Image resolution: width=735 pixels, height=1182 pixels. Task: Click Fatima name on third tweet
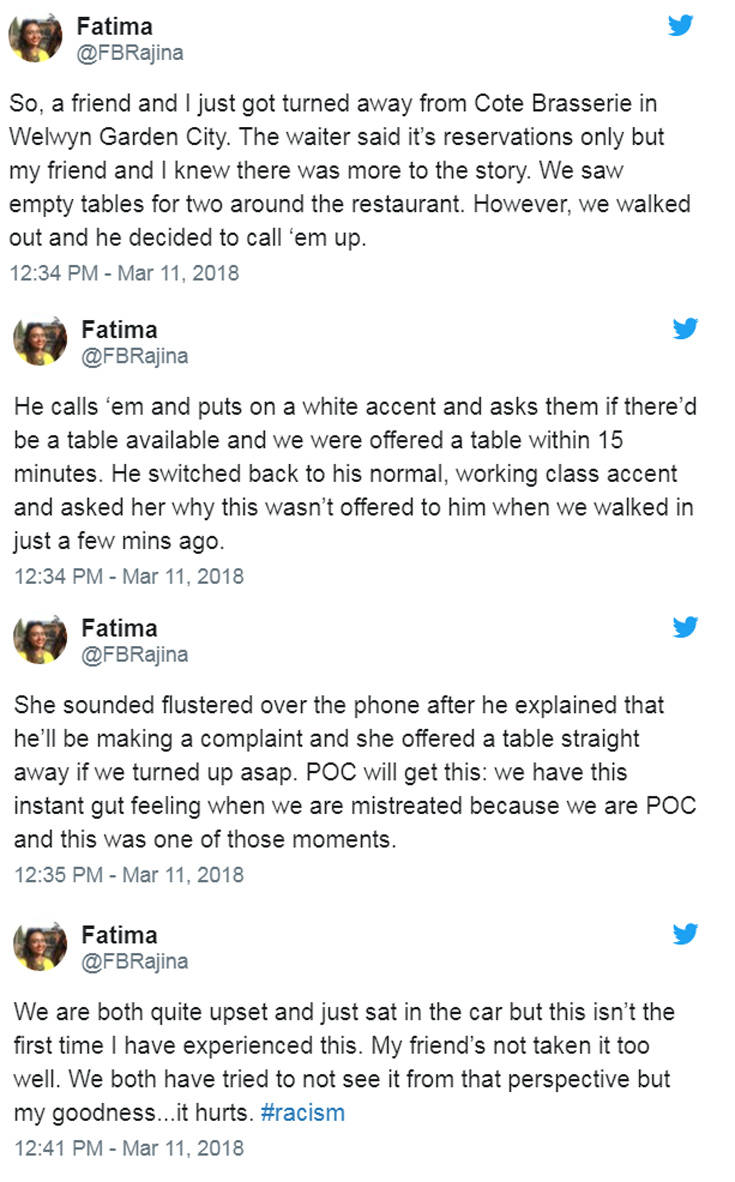point(119,628)
